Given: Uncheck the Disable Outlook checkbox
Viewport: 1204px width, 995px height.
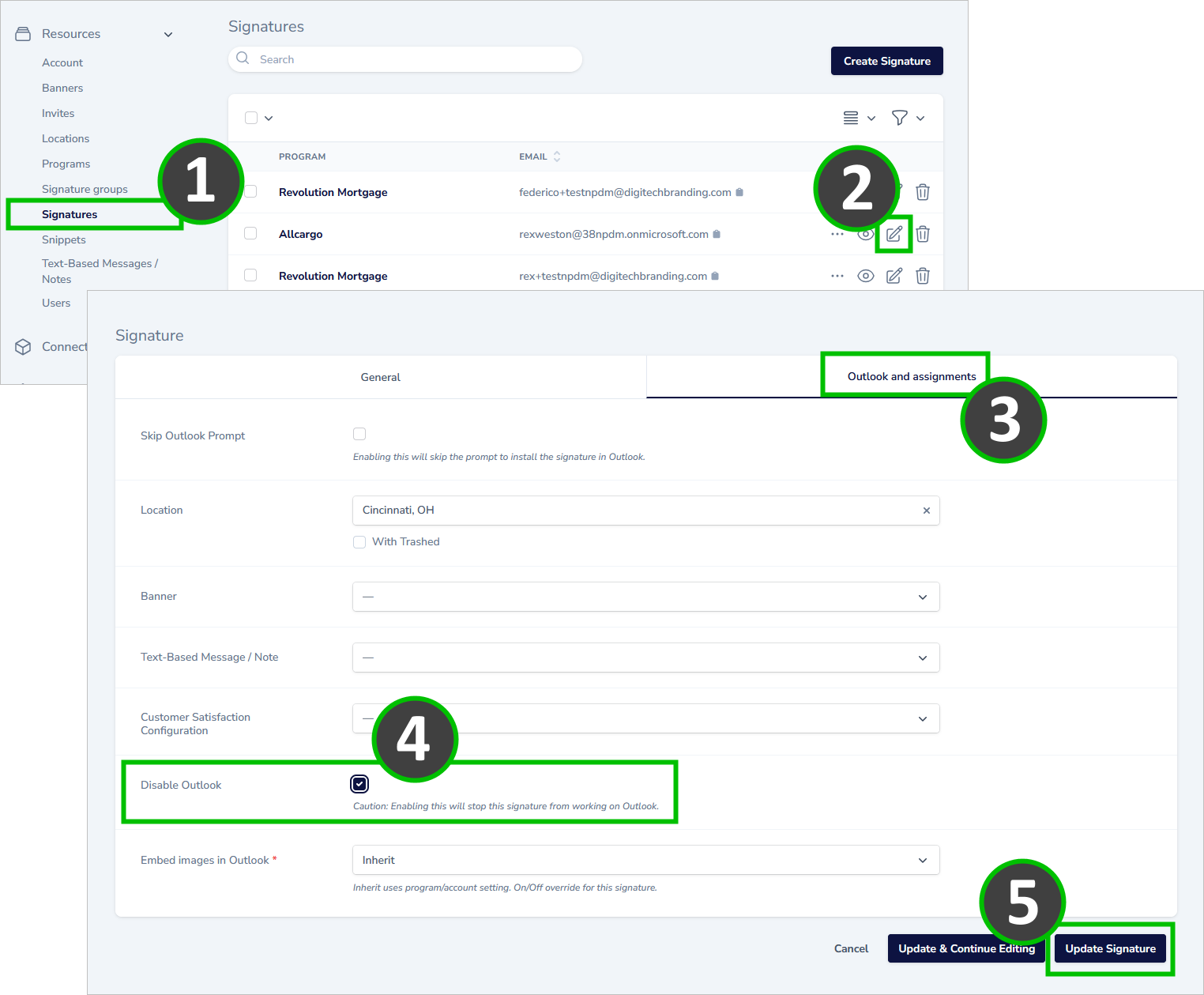Looking at the screenshot, I should (x=359, y=784).
